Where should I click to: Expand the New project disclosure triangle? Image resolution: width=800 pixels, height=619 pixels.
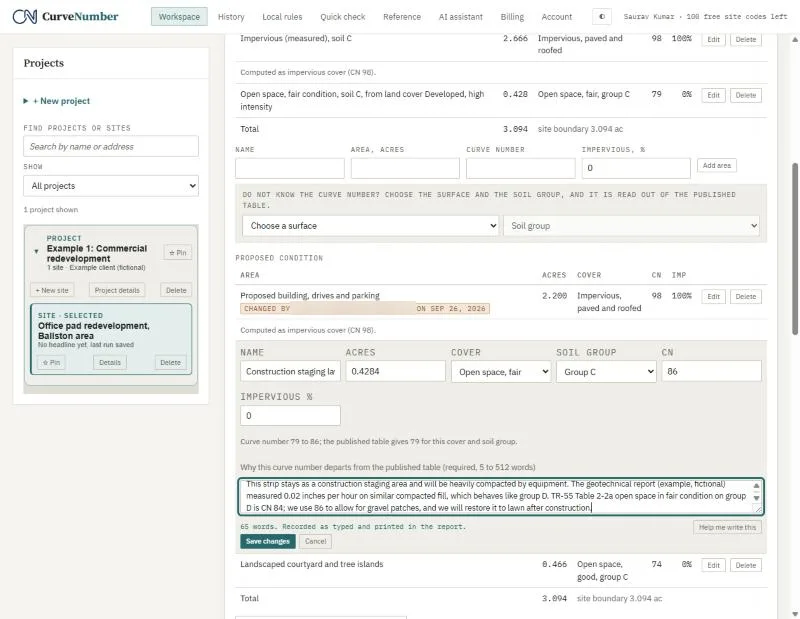point(26,101)
